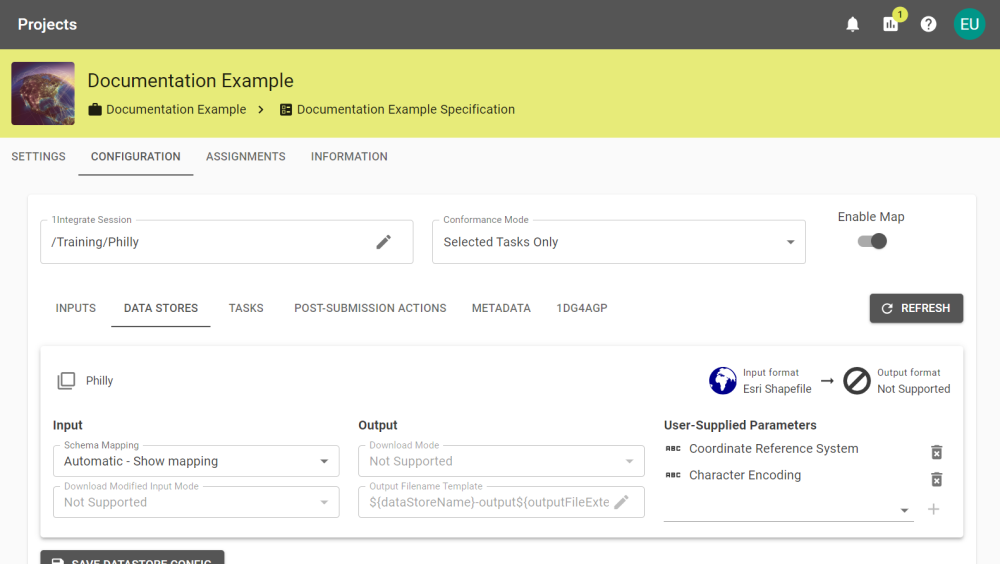Click the Esri Shapefile globe icon
Screen dimensions: 1000x564
pyautogui.click(x=723, y=381)
